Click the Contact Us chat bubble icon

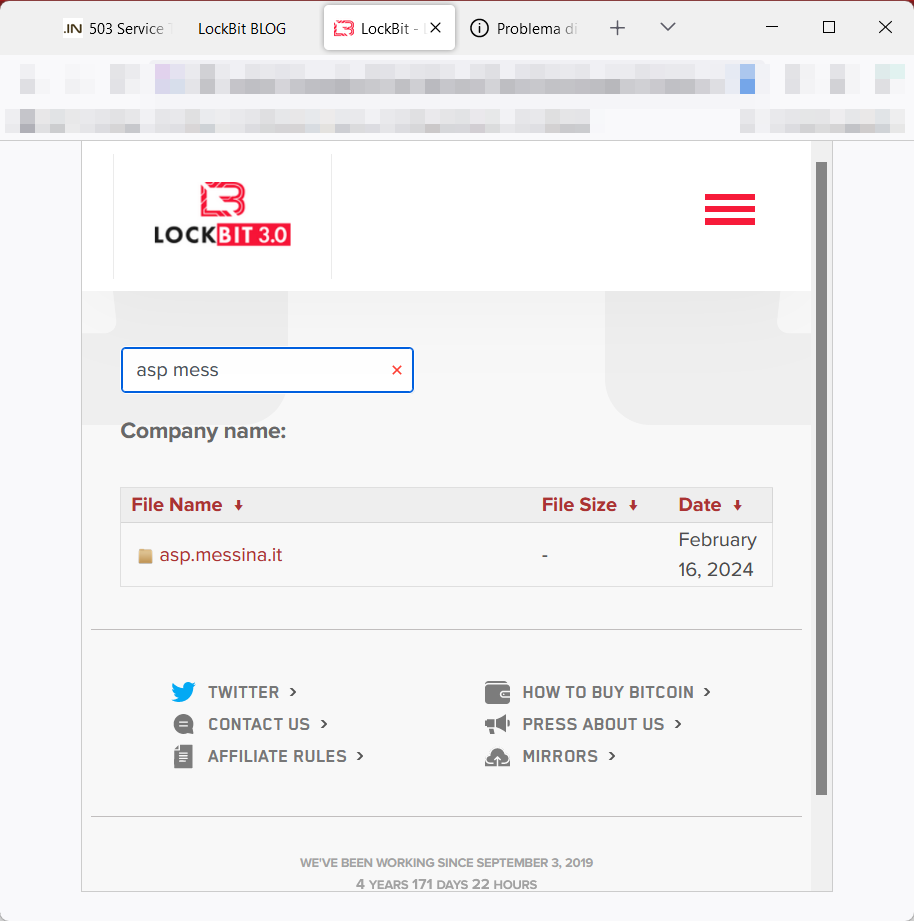183,724
